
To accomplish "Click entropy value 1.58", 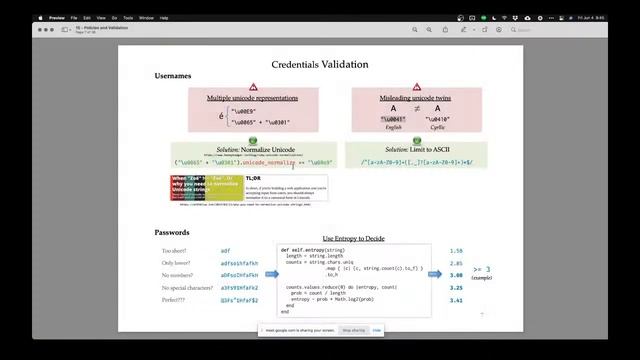I will (x=456, y=251).
